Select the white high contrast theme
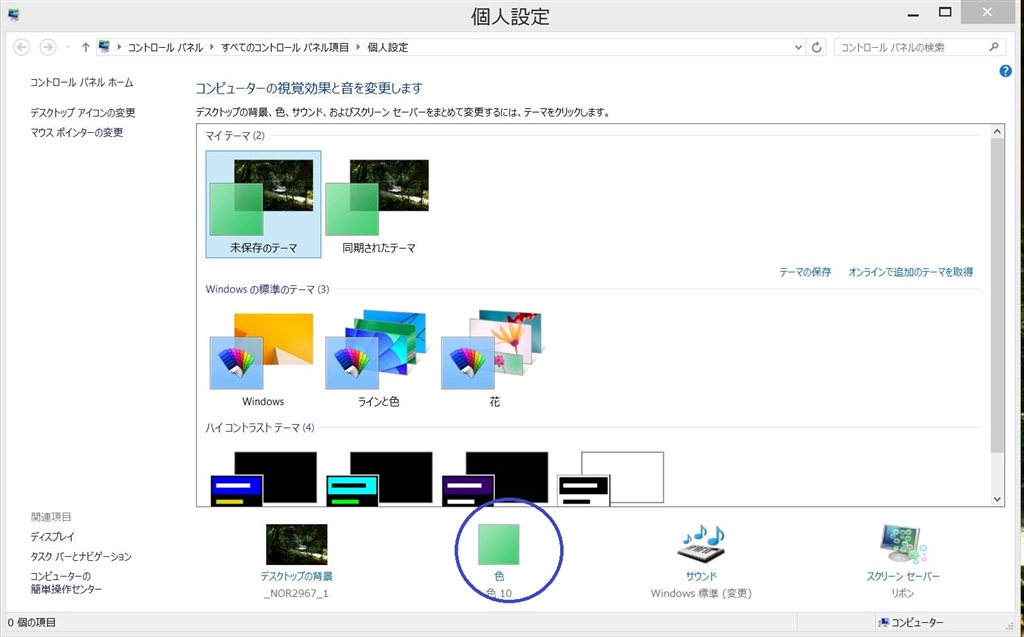Viewport: 1024px width, 637px height. click(610, 478)
